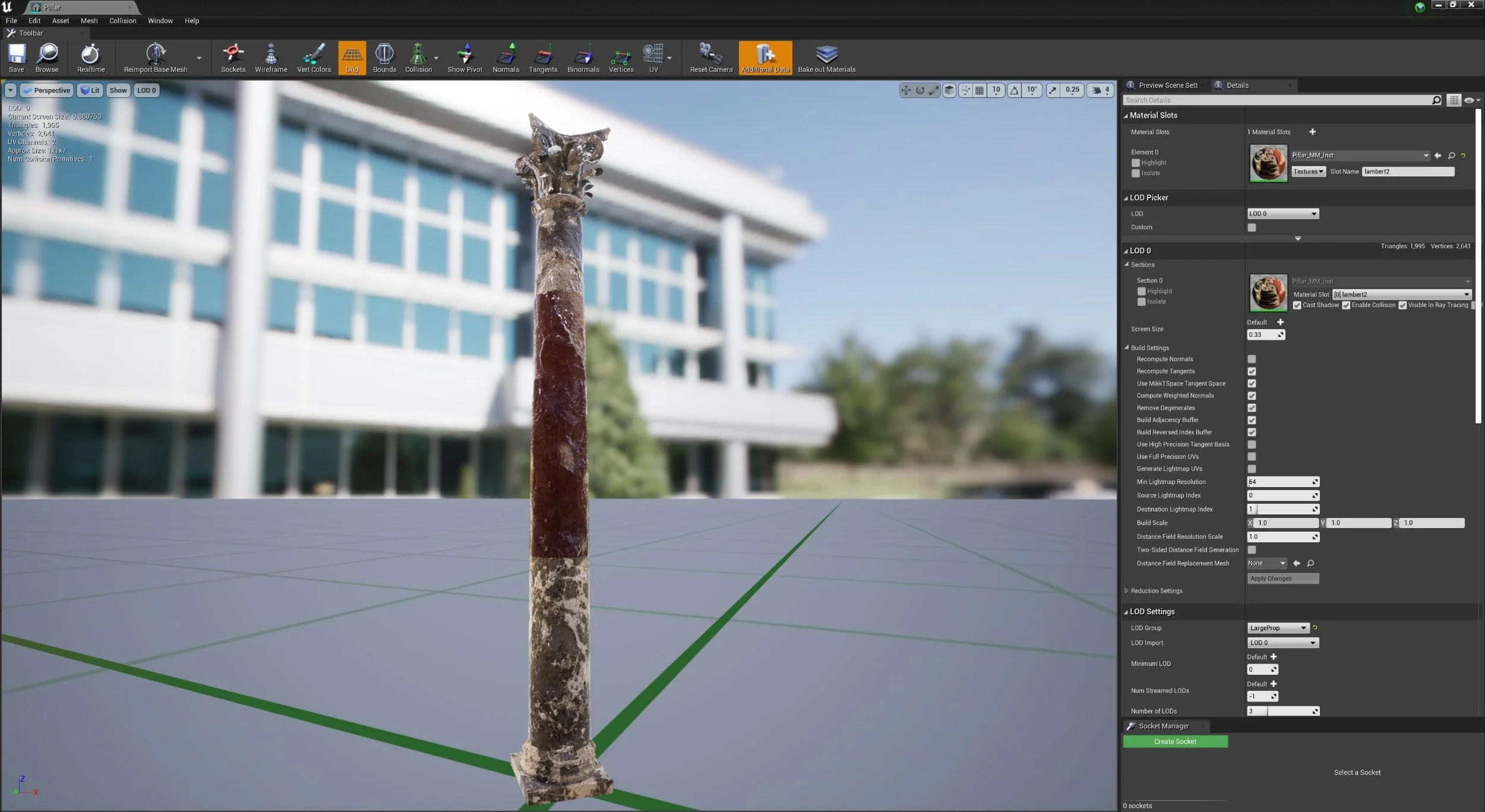The image size is (1485, 812).
Task: Open the Mesh menu
Action: click(x=89, y=21)
